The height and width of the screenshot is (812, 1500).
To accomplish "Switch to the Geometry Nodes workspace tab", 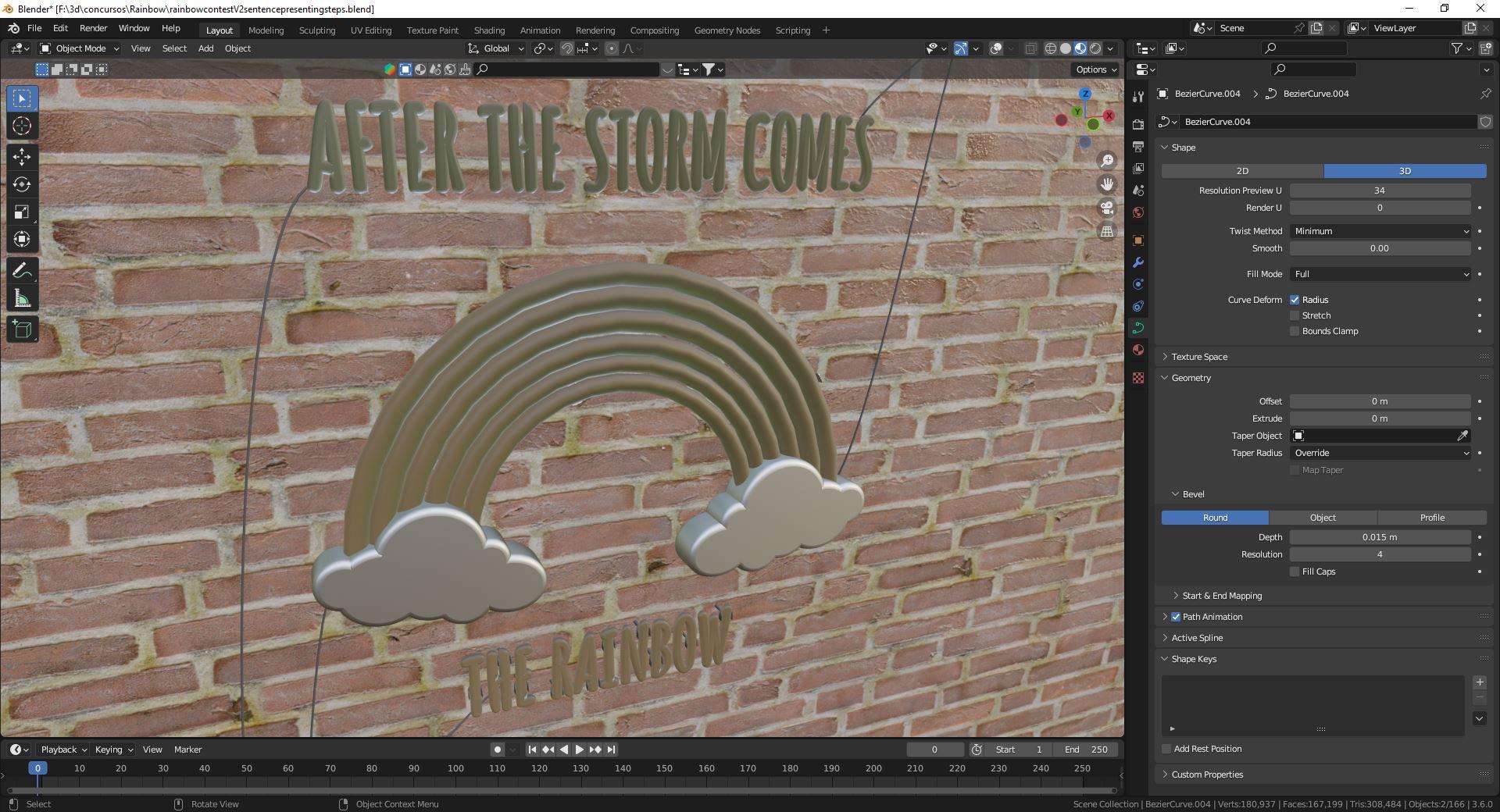I will (727, 30).
